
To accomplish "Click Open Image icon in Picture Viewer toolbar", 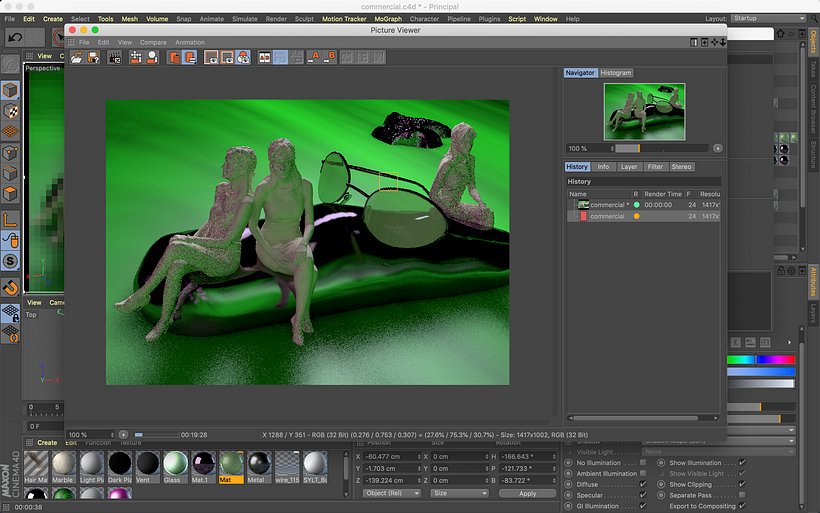I will pos(76,58).
